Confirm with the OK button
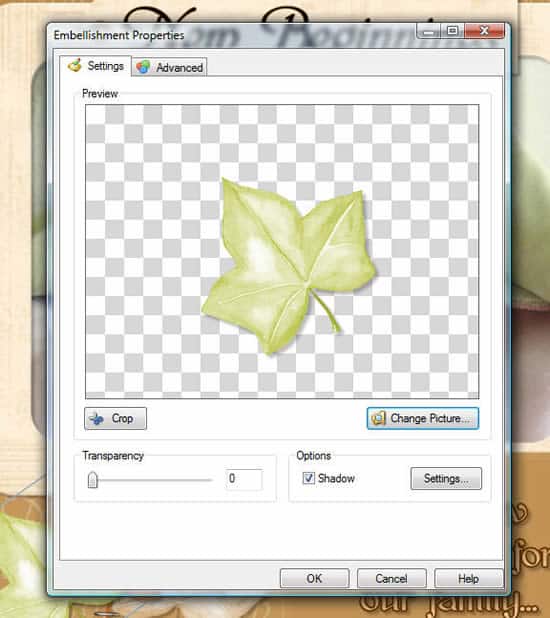 (314, 579)
